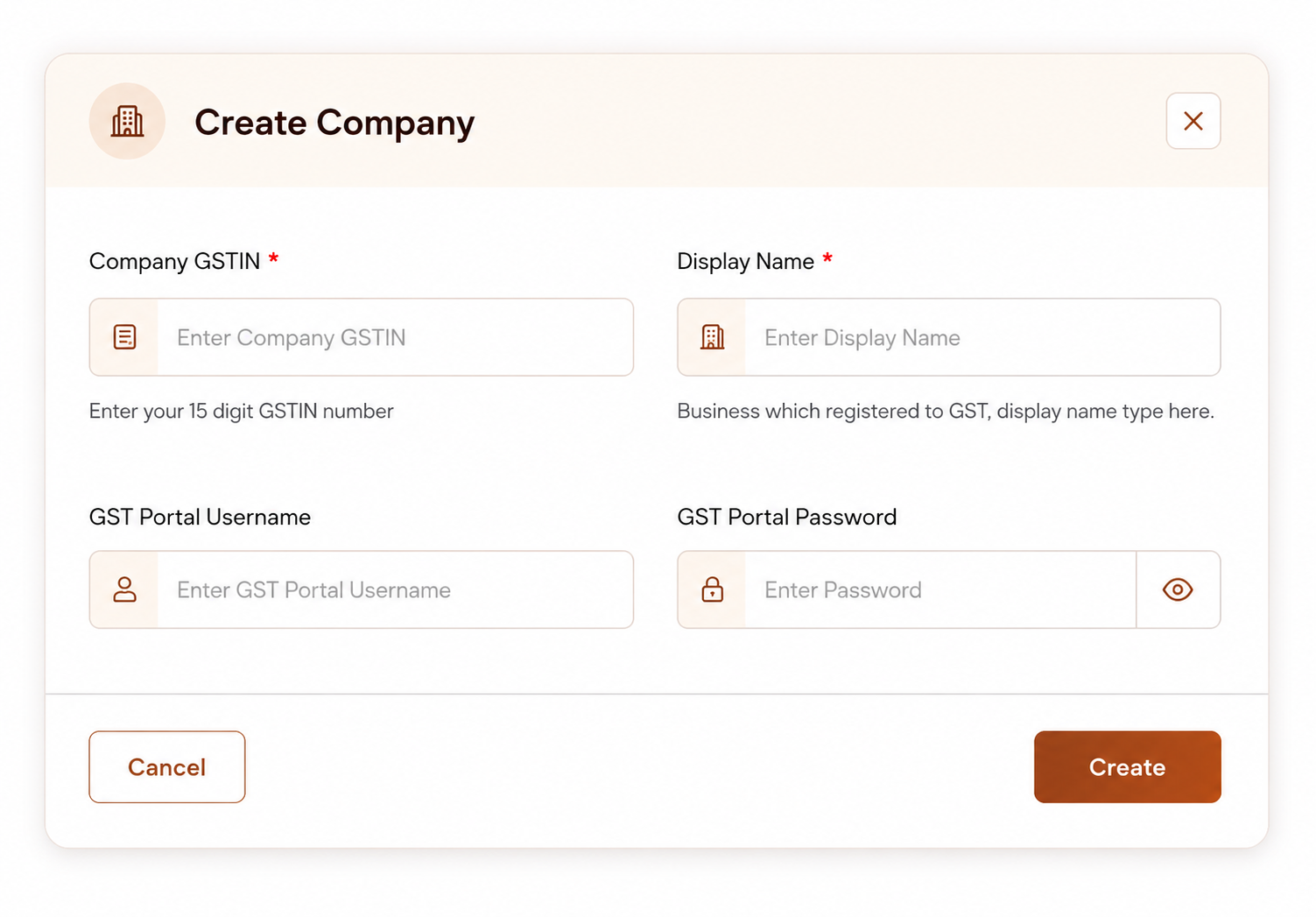1316x917 pixels.
Task: Focus the Enter Company GSTIN input
Action: coord(395,337)
